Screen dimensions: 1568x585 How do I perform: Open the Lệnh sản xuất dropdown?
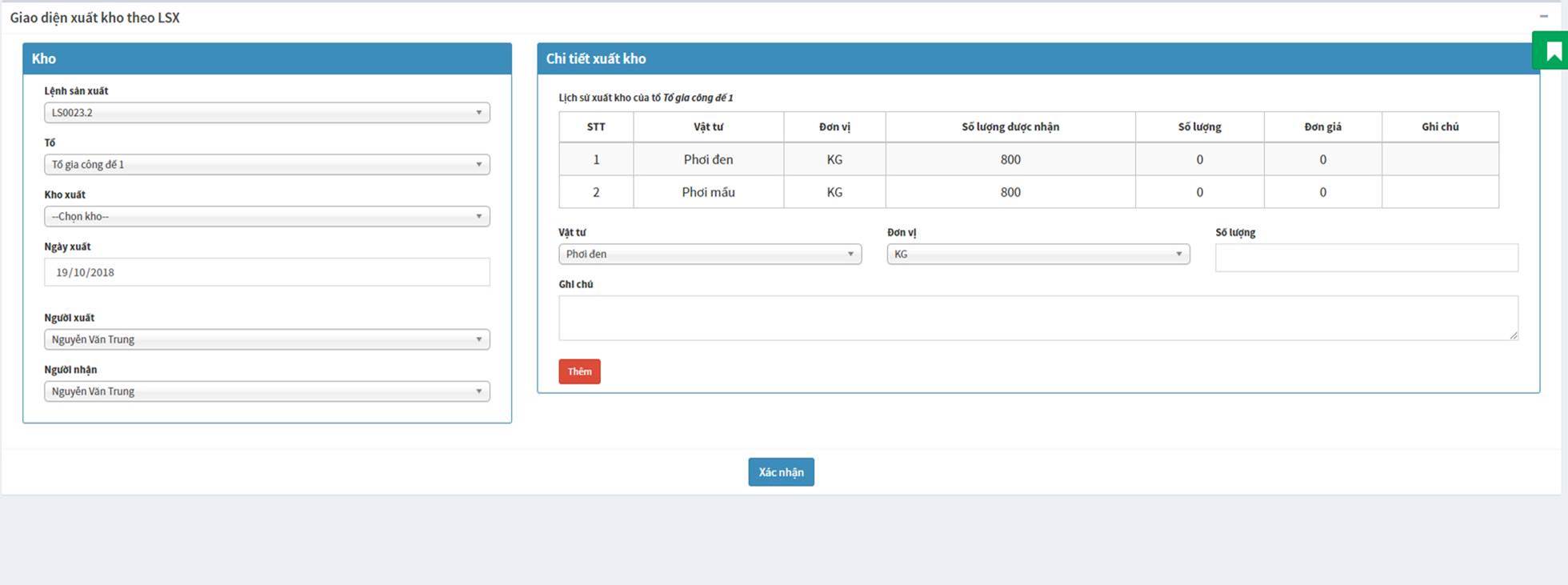(266, 113)
